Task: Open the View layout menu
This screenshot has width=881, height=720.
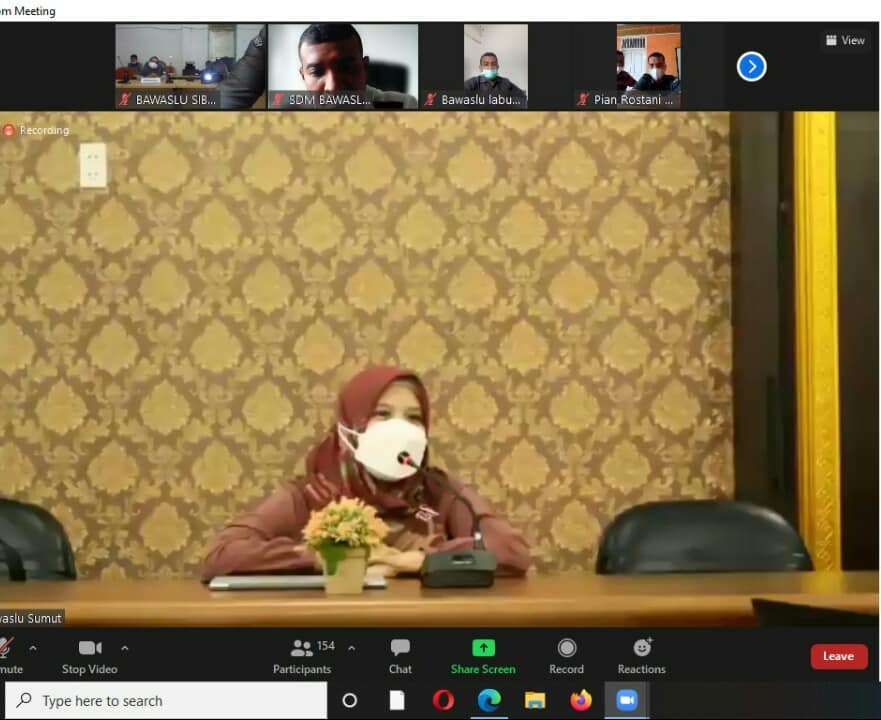Action: click(845, 40)
